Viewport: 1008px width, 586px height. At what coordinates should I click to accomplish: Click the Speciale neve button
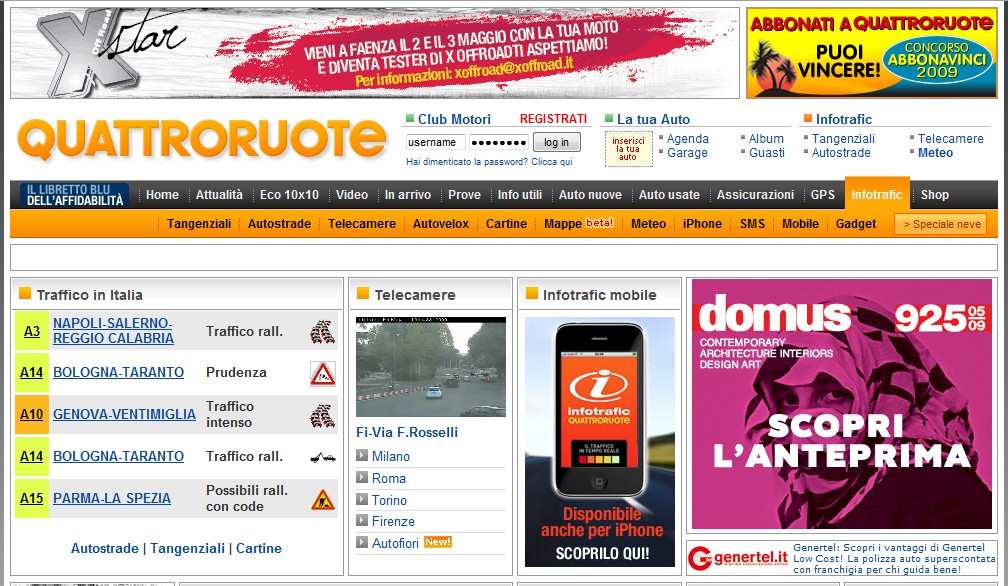940,224
